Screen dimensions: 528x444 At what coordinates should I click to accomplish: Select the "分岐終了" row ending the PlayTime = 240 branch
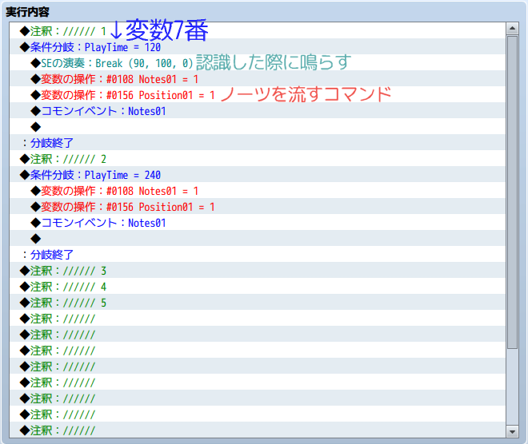[258, 255]
